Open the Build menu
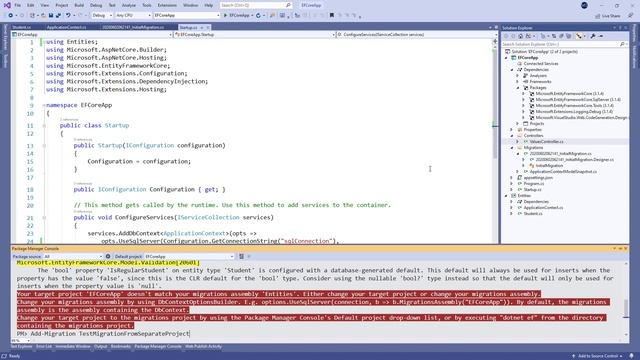The height and width of the screenshot is (360, 640). pyautogui.click(x=79, y=5)
